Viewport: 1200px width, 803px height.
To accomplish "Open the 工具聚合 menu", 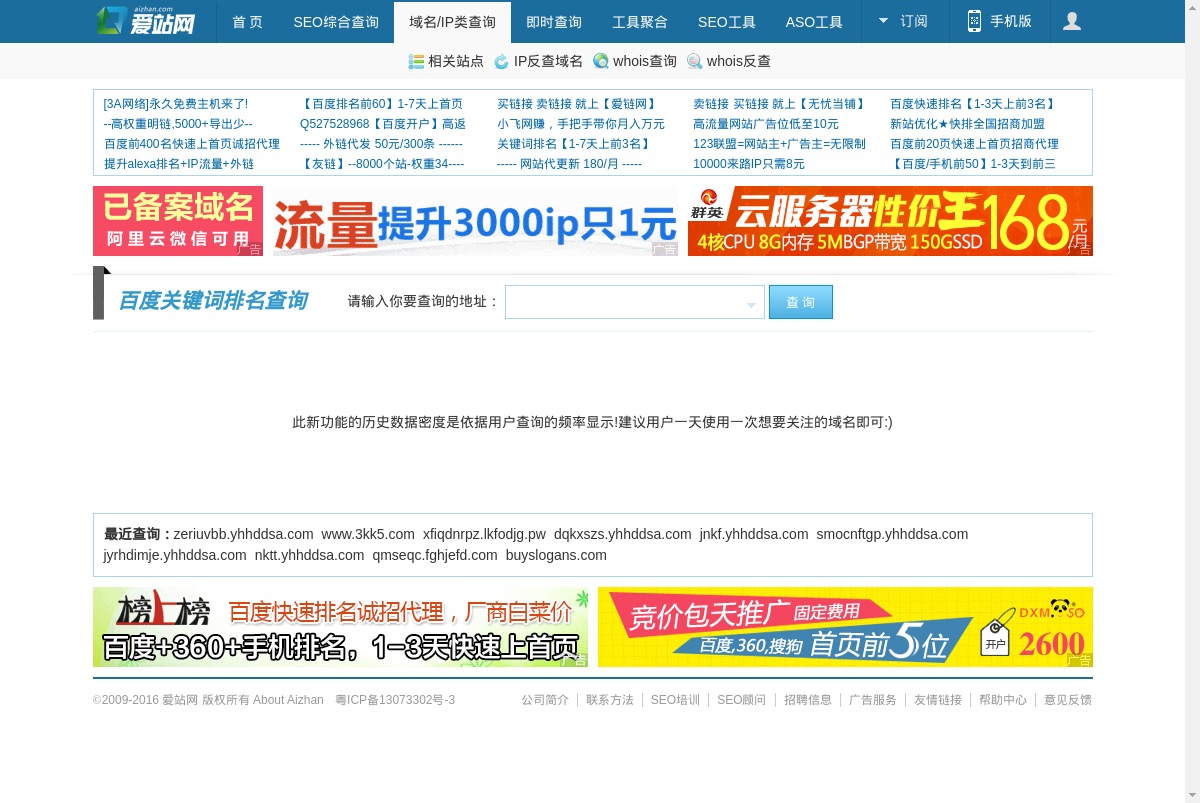I will coord(640,22).
